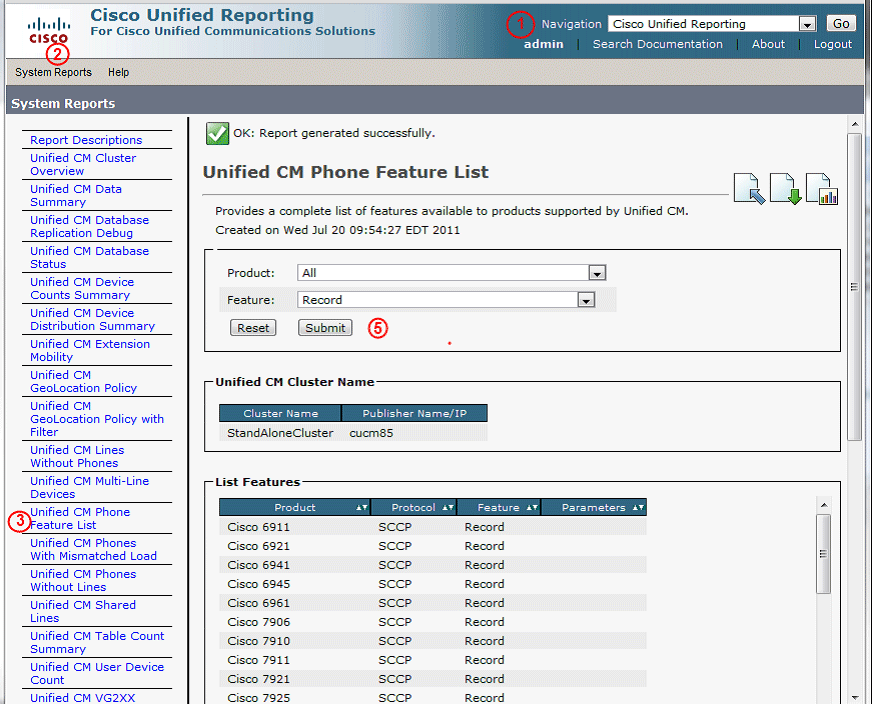
Task: Open the Help menu
Action: (118, 72)
